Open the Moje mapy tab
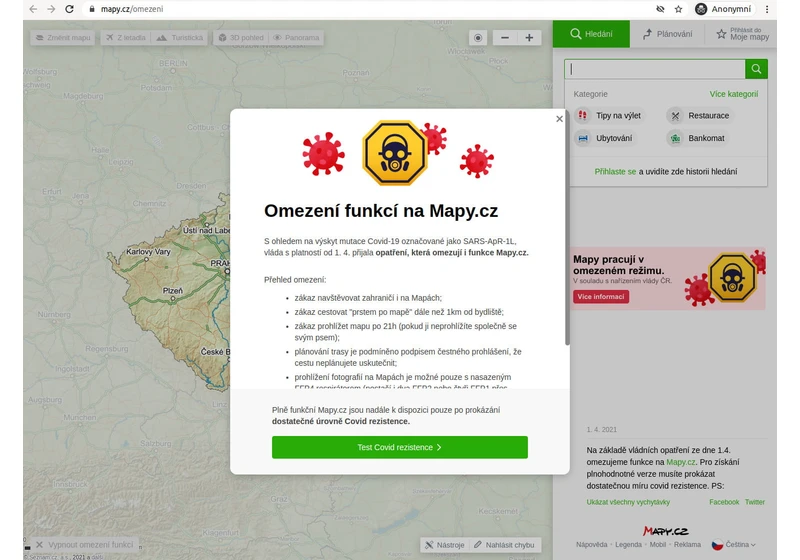 point(742,34)
